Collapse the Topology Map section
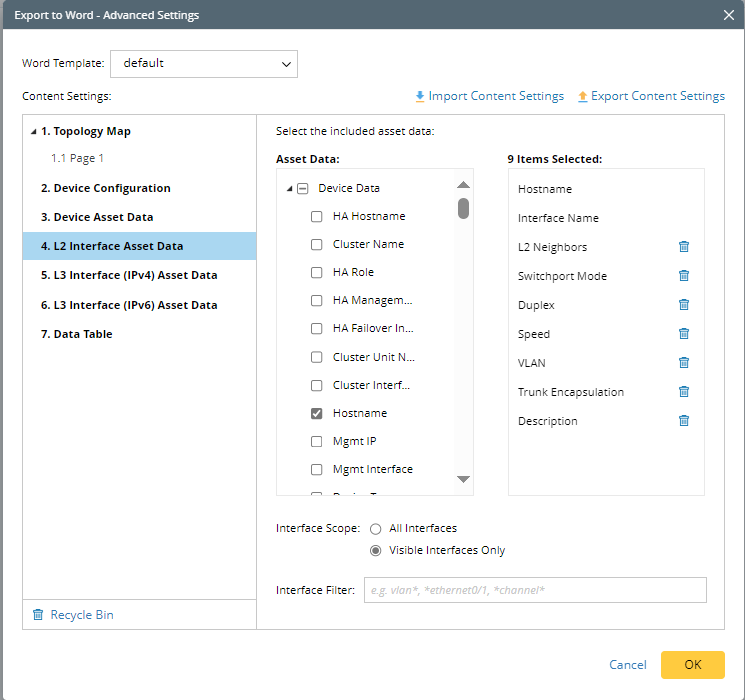This screenshot has height=700, width=745. pos(34,131)
